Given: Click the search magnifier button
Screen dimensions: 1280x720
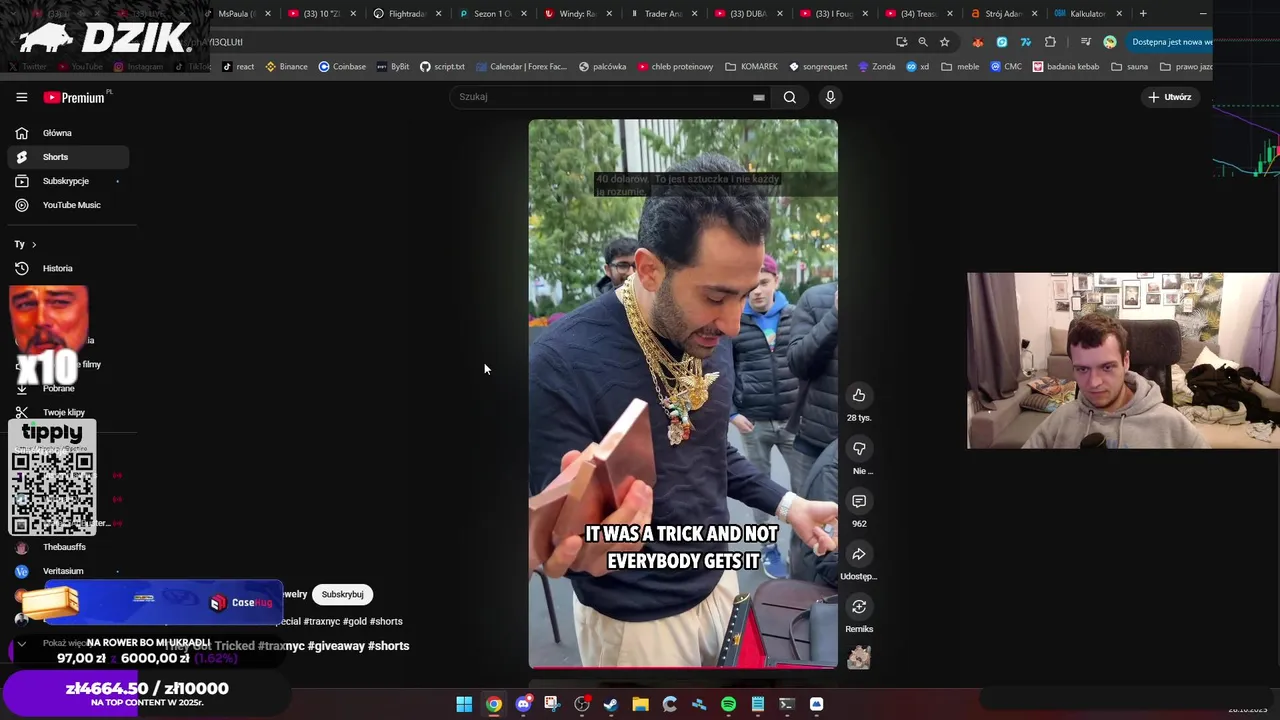Looking at the screenshot, I should coord(790,97).
